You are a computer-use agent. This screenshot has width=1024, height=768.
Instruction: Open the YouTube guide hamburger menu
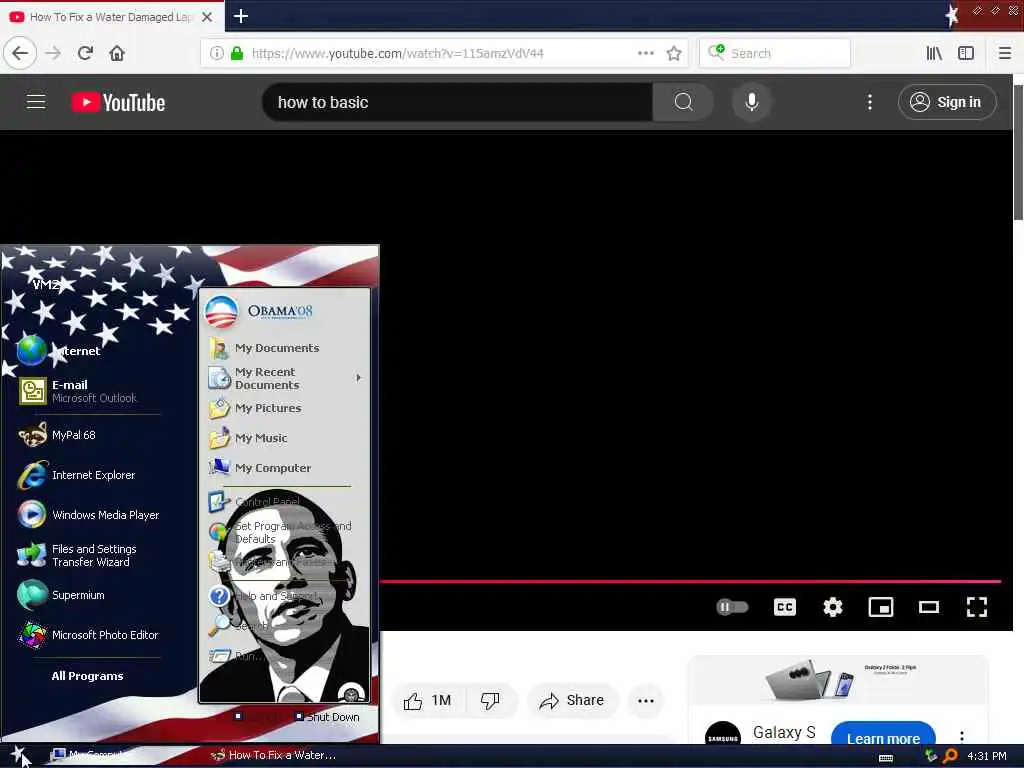pos(36,102)
